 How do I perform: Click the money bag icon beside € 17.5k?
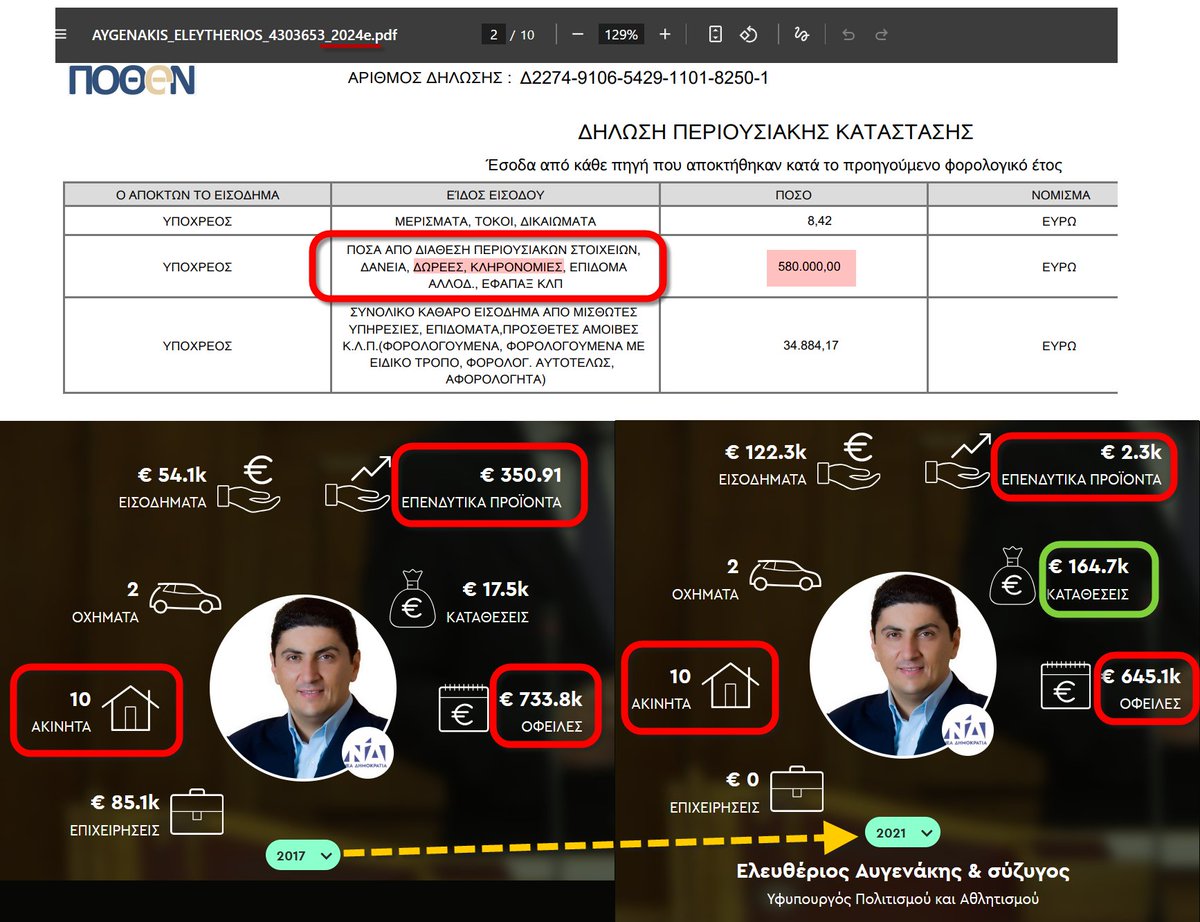tap(410, 599)
